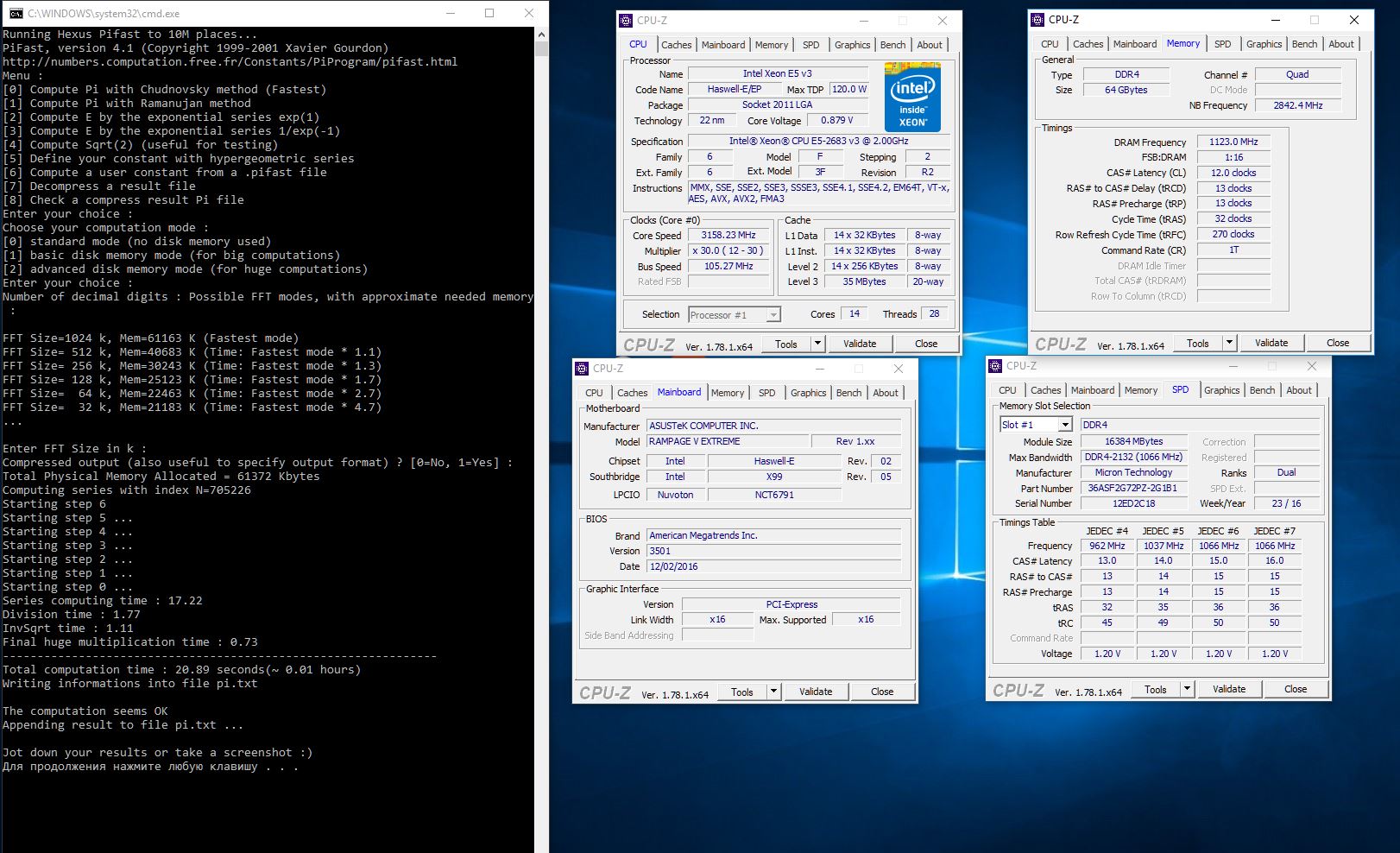The image size is (1400, 853).
Task: Click the Intel Xeon inside logo
Action: (913, 98)
